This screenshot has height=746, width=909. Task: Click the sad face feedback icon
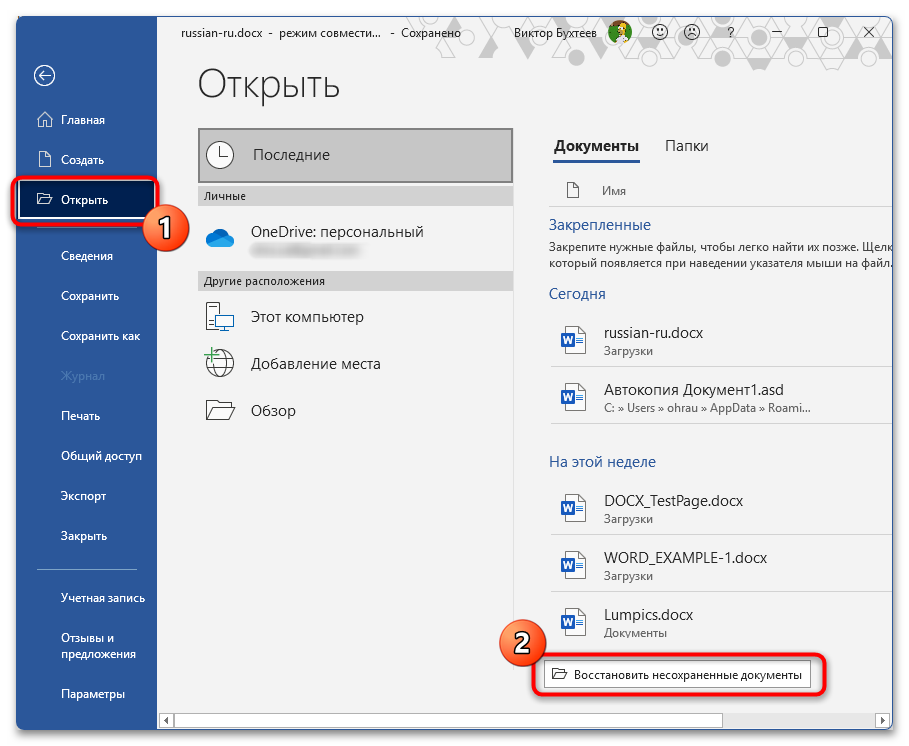(x=690, y=32)
